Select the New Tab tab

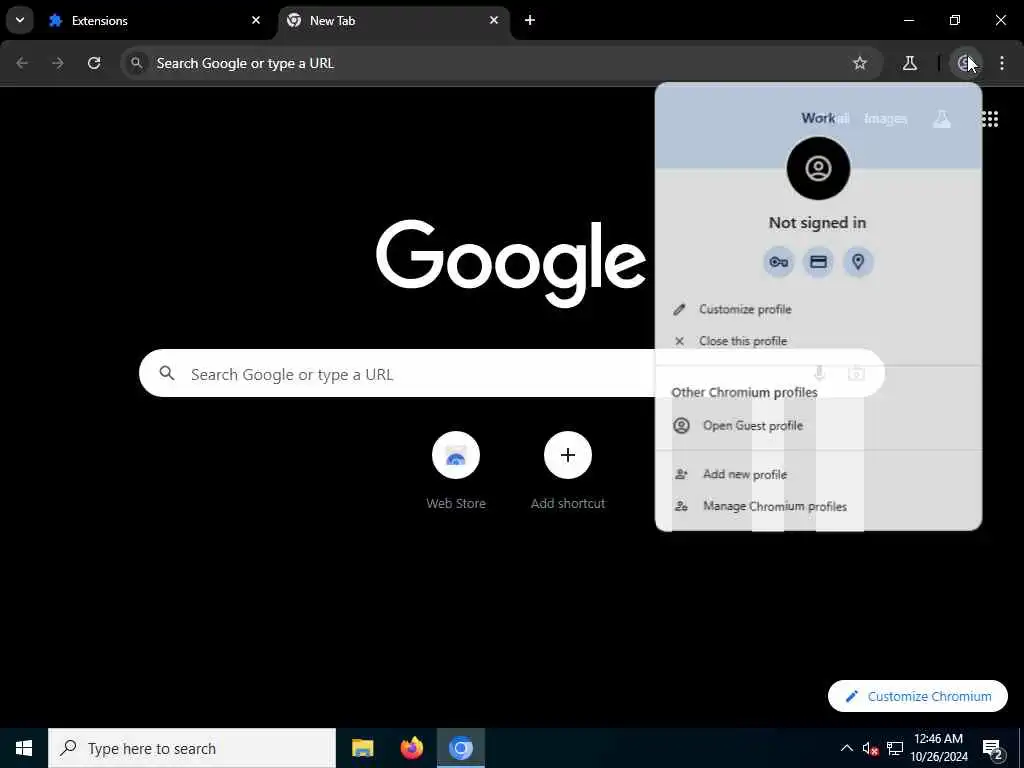pos(394,20)
